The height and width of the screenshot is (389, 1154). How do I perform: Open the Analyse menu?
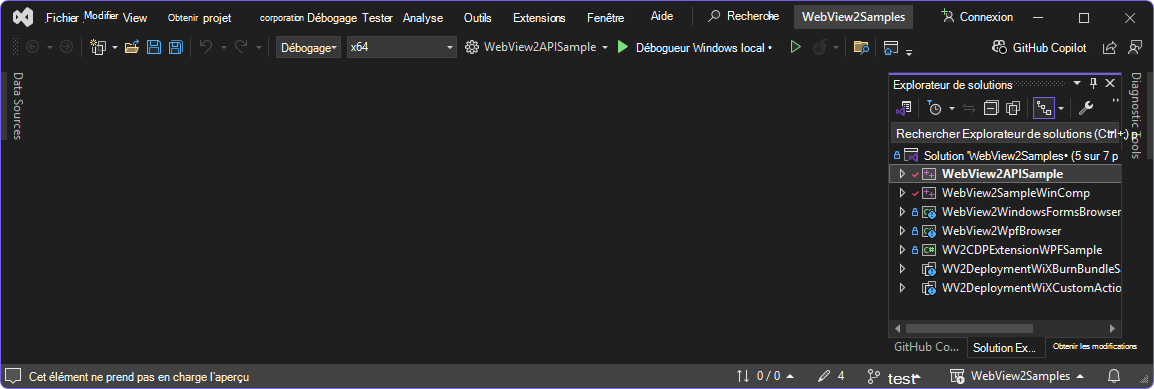coord(422,18)
